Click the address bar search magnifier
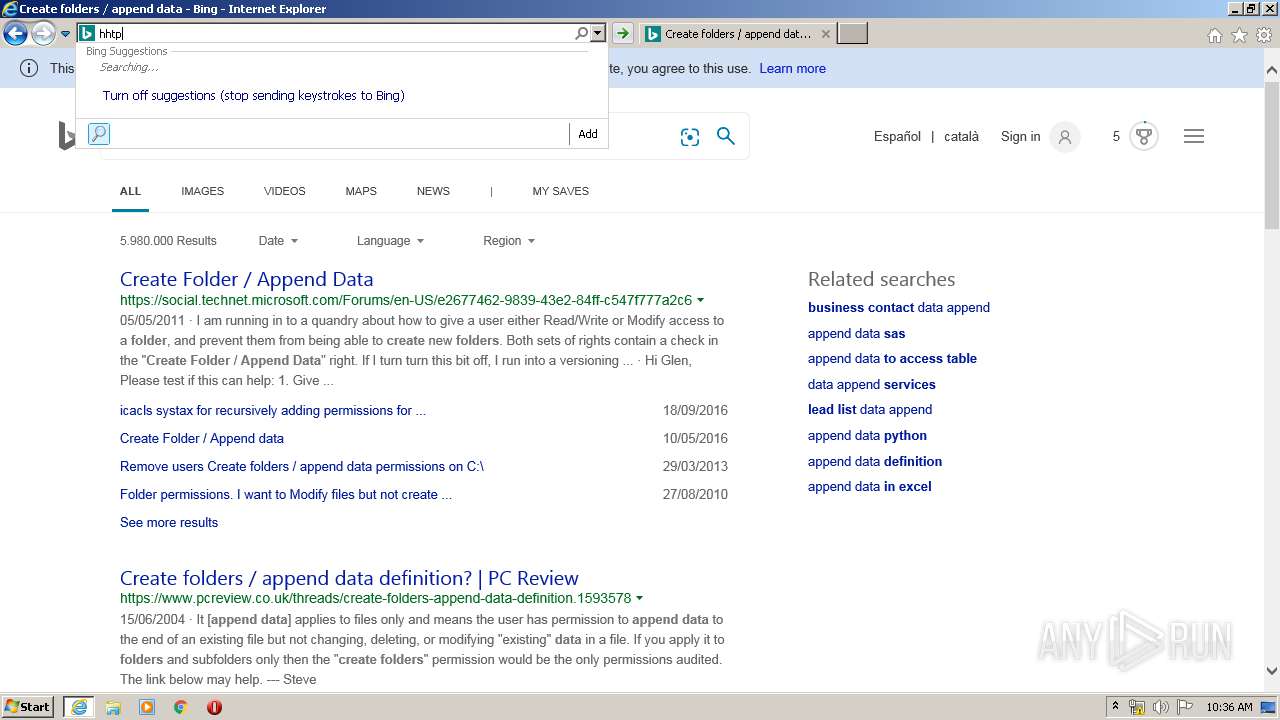1280x720 pixels. pos(582,34)
